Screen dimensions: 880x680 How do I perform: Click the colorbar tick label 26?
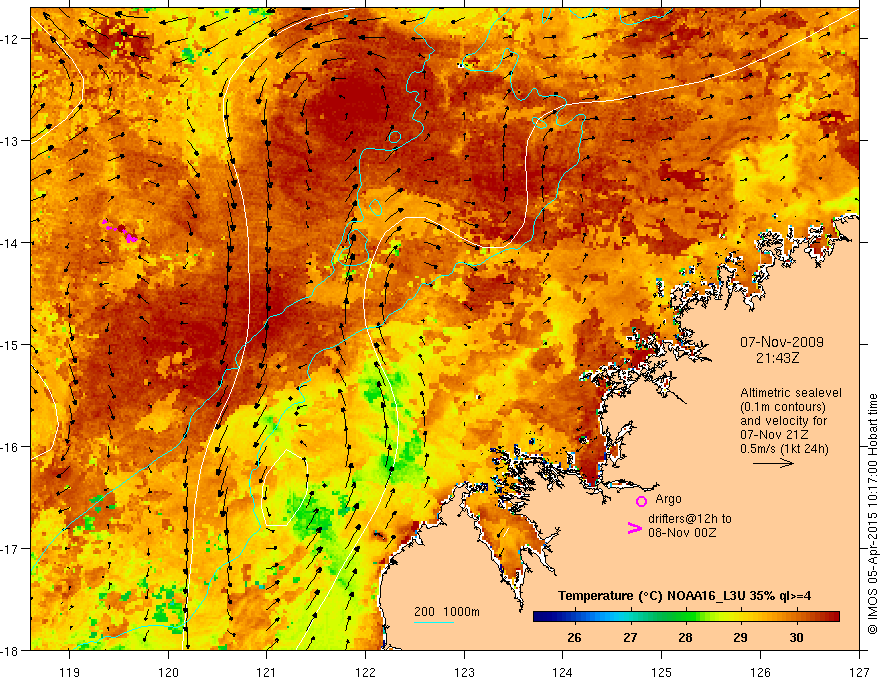pos(574,637)
